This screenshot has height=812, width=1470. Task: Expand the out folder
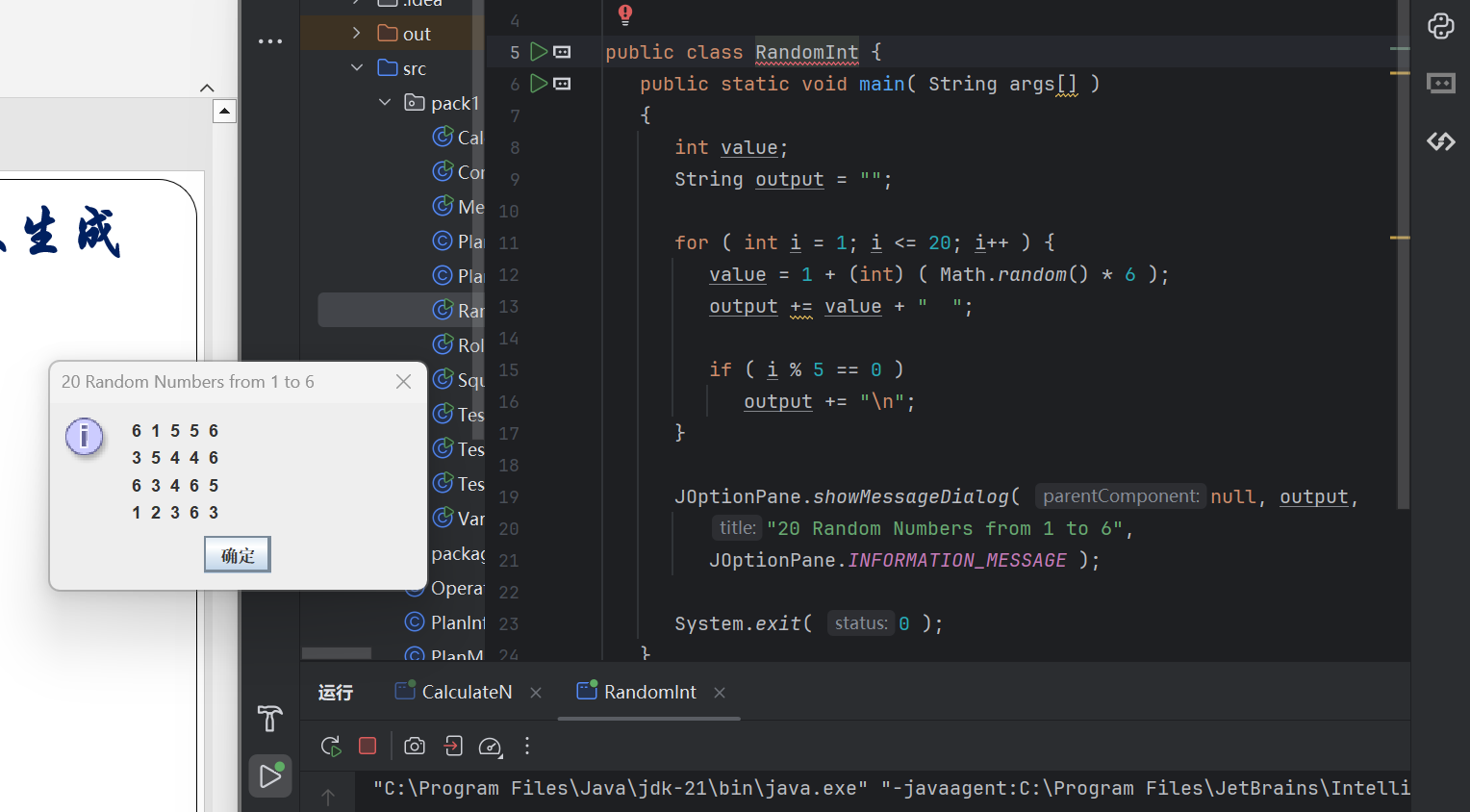[357, 33]
